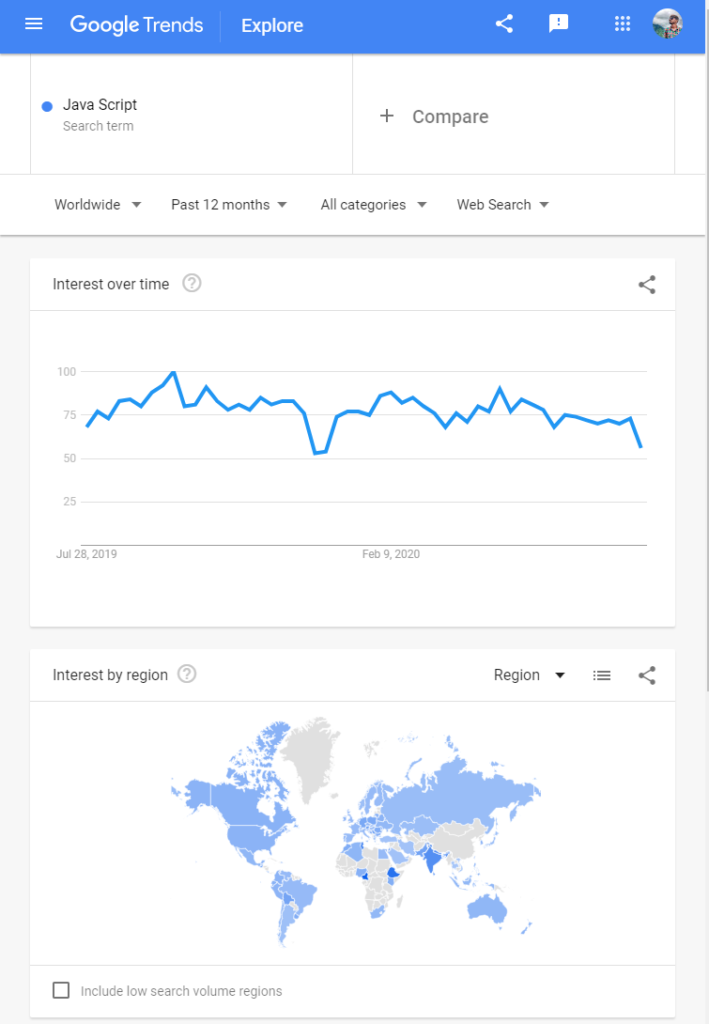This screenshot has width=709, height=1024.
Task: Open help for Interest by region
Action: 187,675
